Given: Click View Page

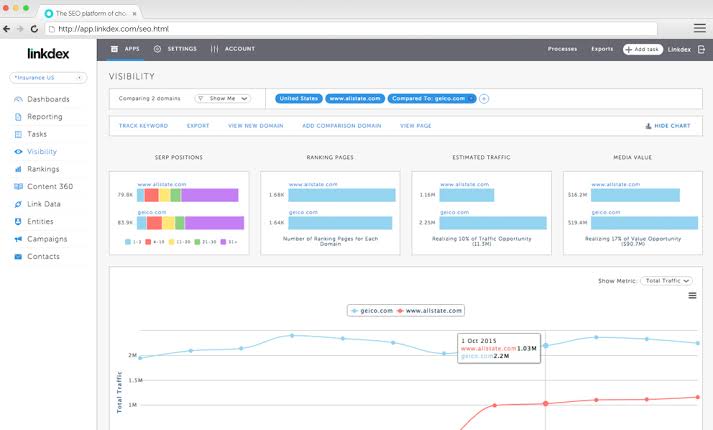Looking at the screenshot, I should 416,126.
